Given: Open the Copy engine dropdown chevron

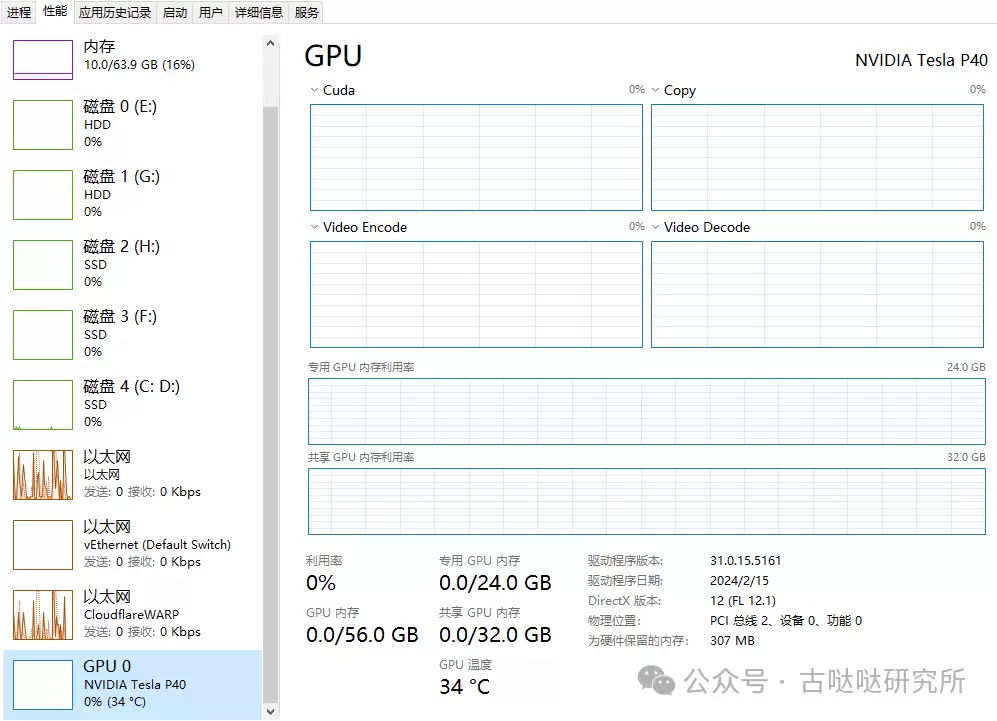Looking at the screenshot, I should (x=655, y=90).
